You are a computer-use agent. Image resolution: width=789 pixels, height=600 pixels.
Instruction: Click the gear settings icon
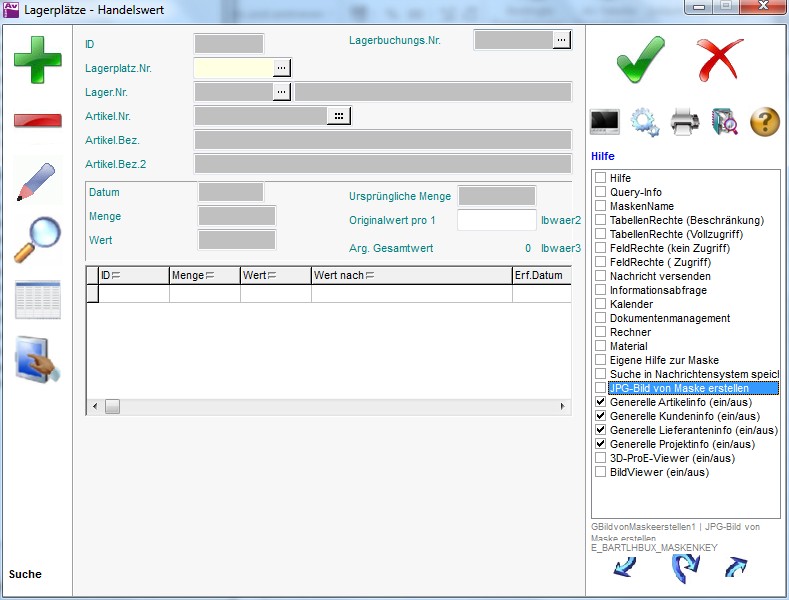pyautogui.click(x=645, y=122)
